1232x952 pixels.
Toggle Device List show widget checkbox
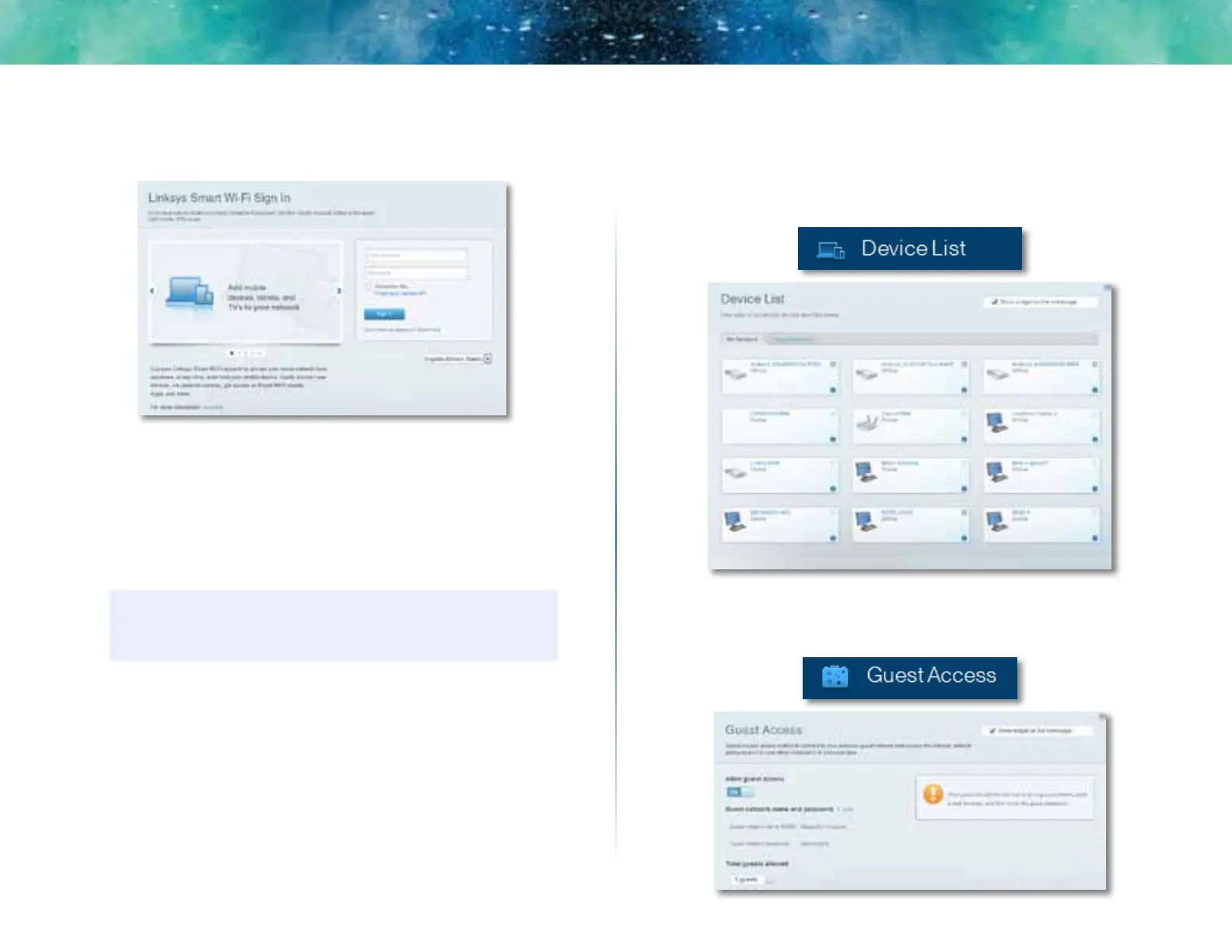click(x=995, y=302)
